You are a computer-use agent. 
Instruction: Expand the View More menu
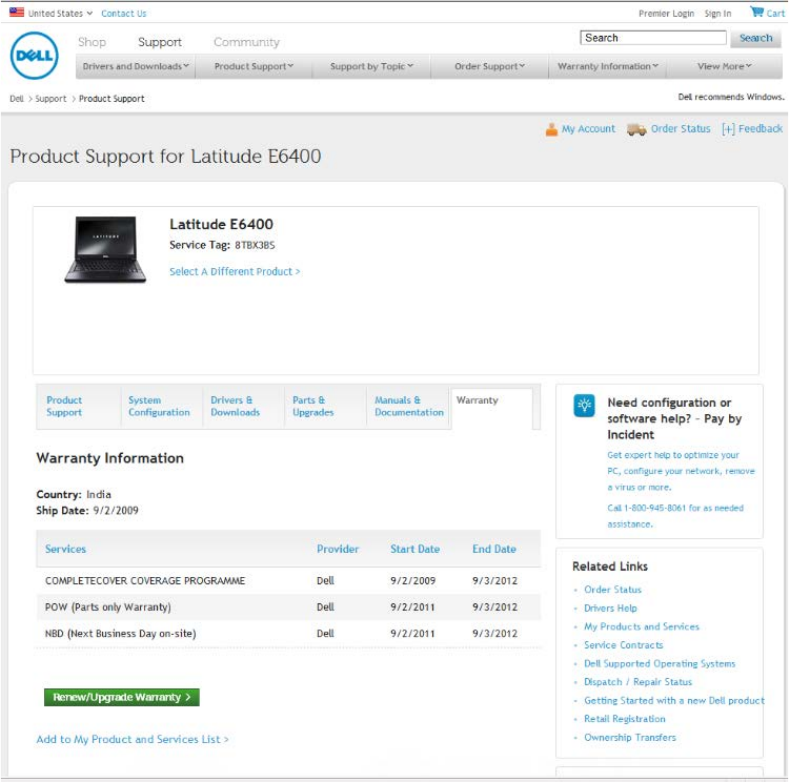[x=724, y=67]
